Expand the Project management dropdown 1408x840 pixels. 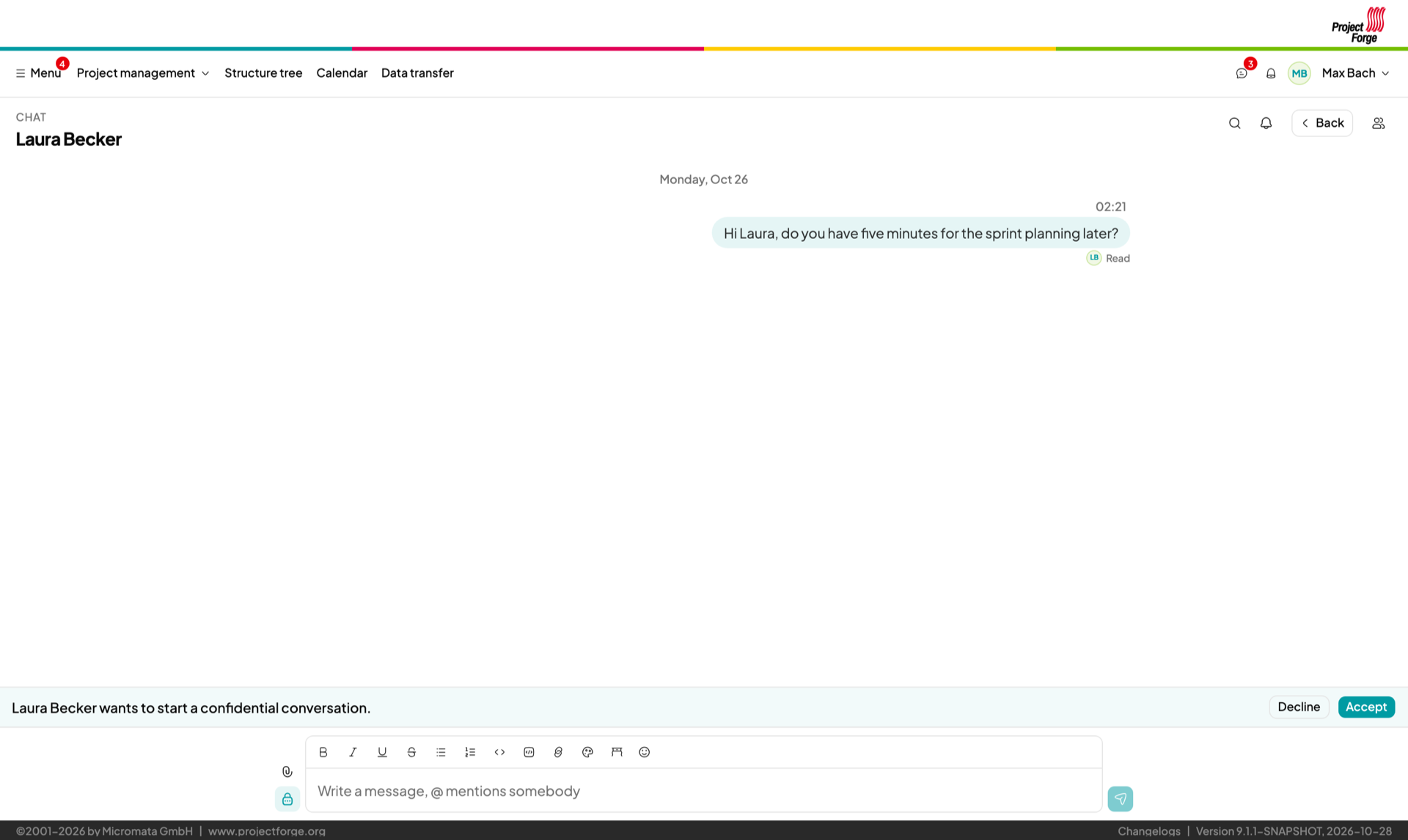(143, 73)
